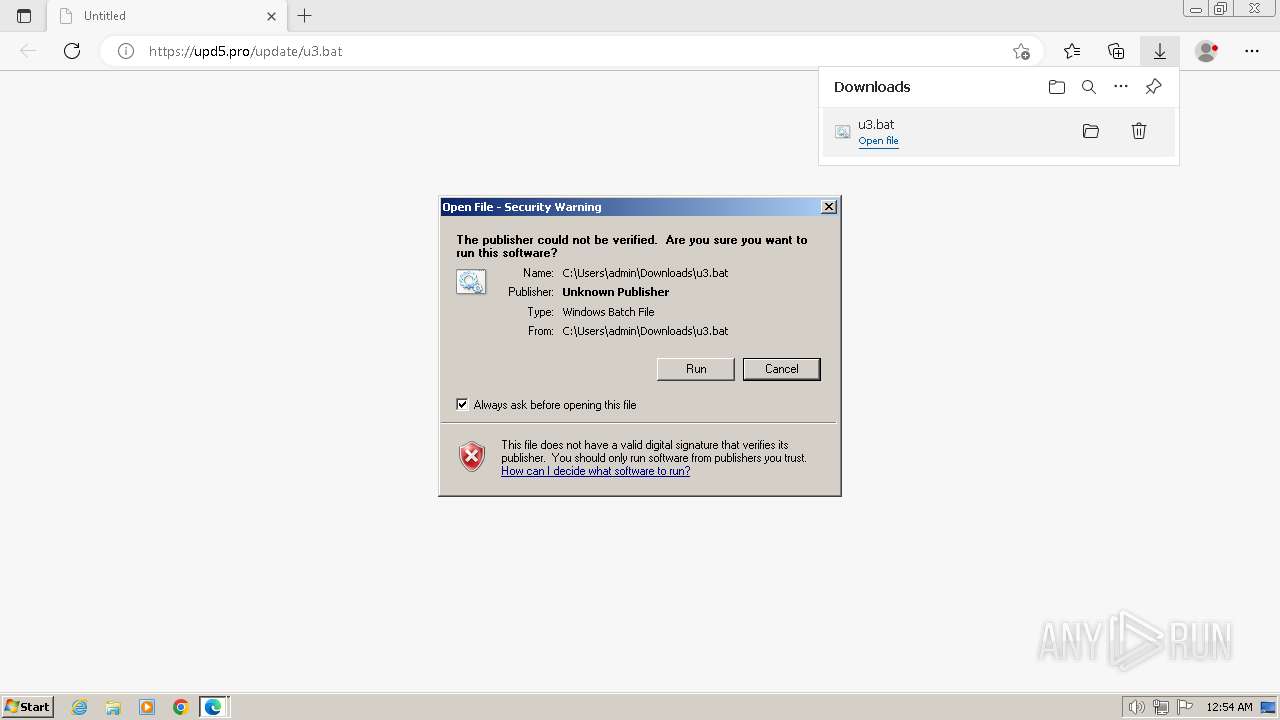Open the browser profile icon
Image resolution: width=1280 pixels, height=720 pixels.
point(1207,51)
